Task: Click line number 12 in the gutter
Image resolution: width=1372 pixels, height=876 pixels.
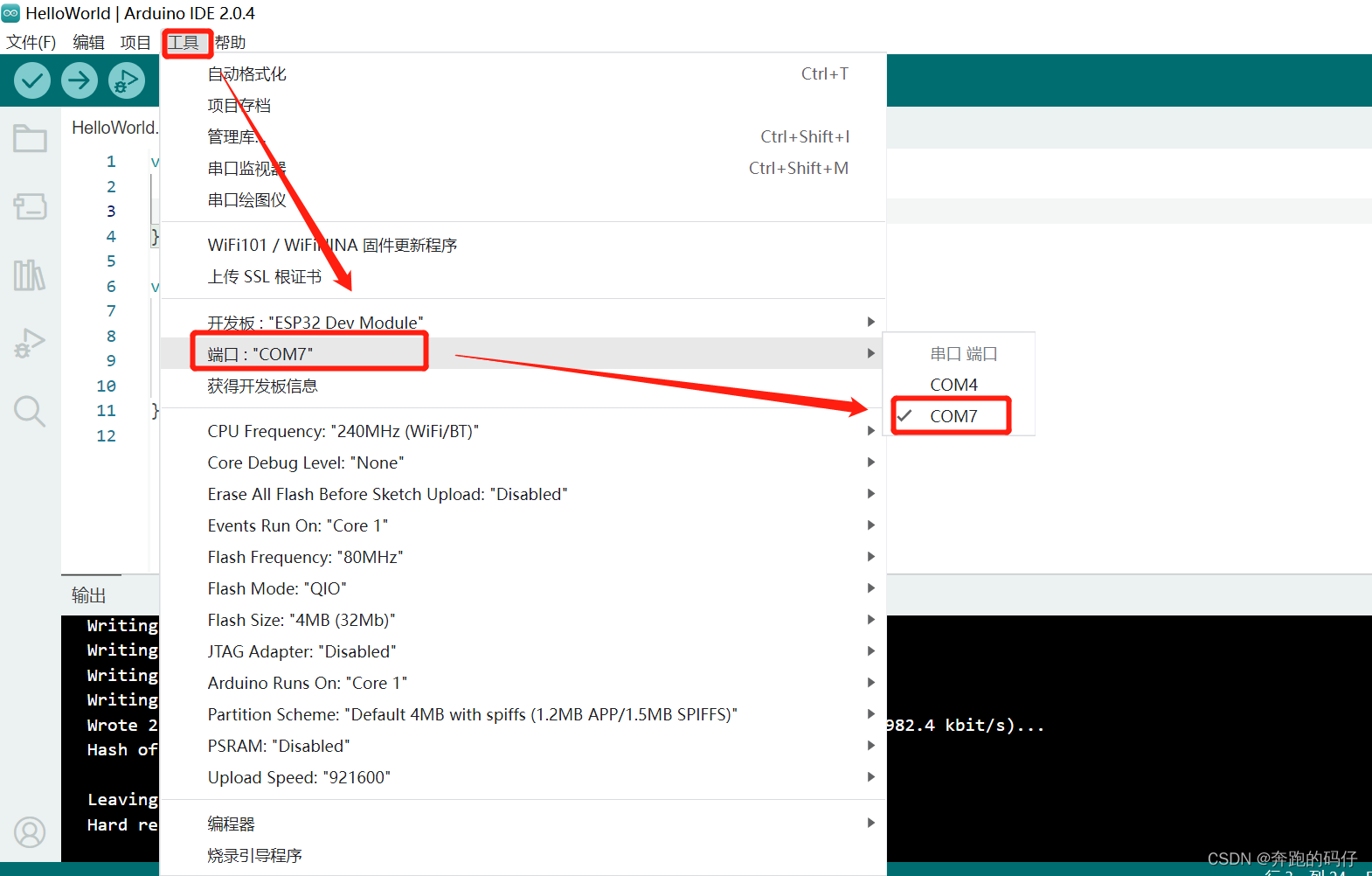Action: click(107, 436)
